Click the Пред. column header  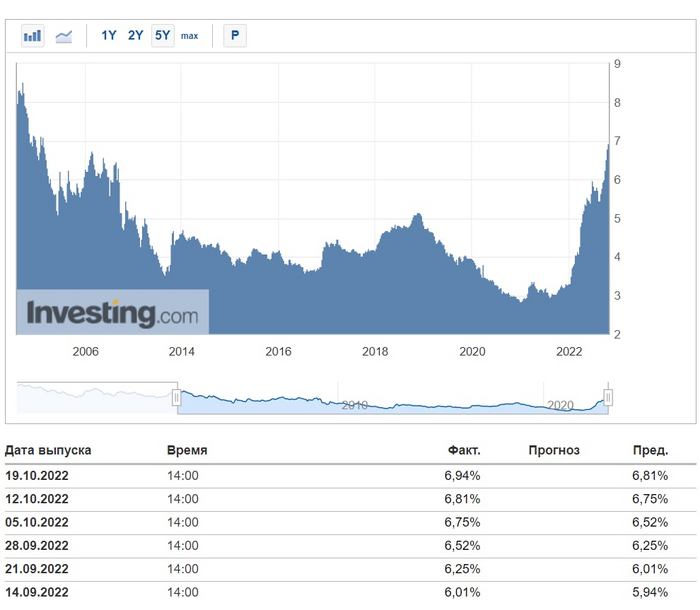(x=650, y=451)
